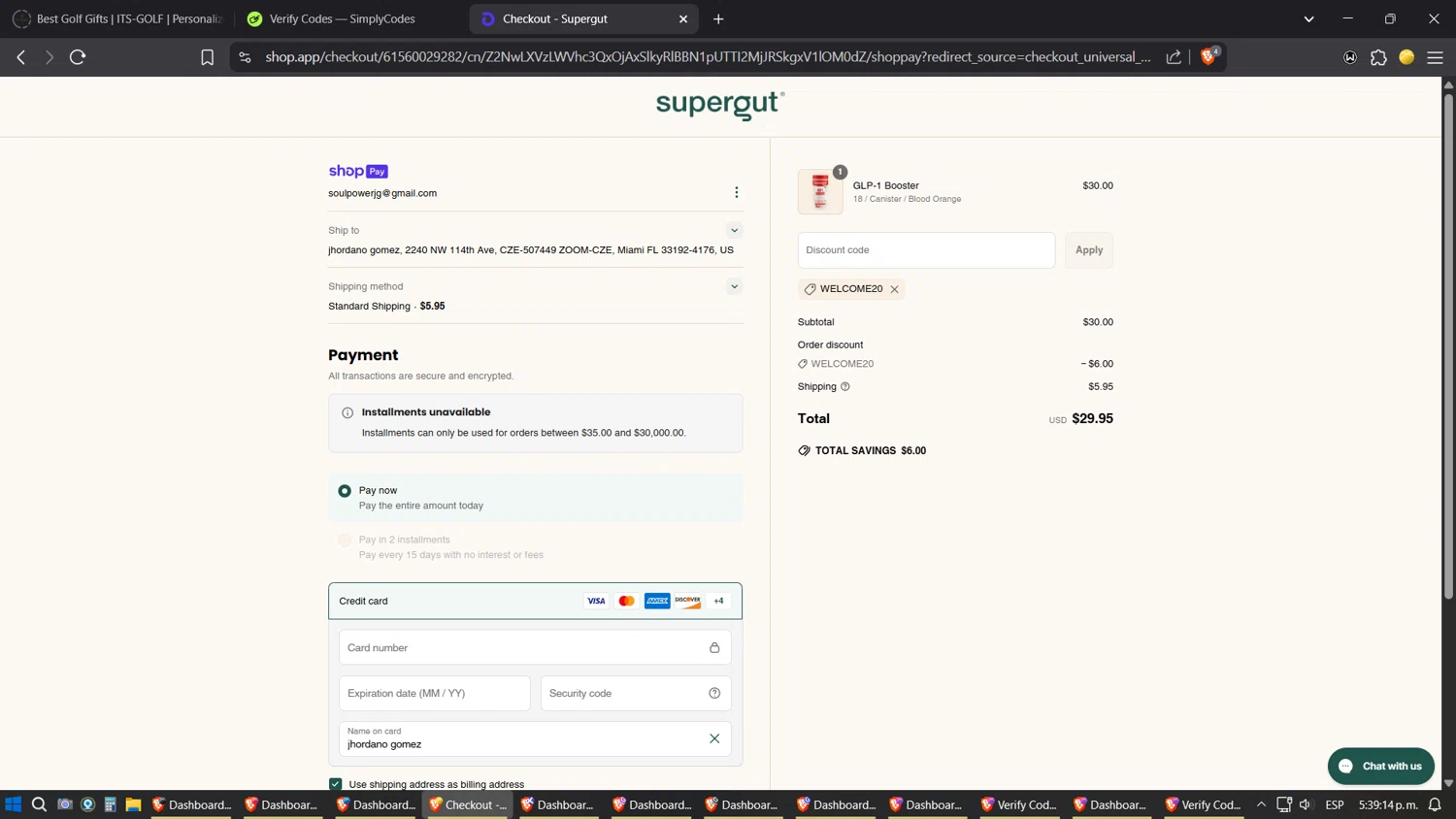Click the $29.95 total amount
This screenshot has width=1456, height=819.
1092,418
